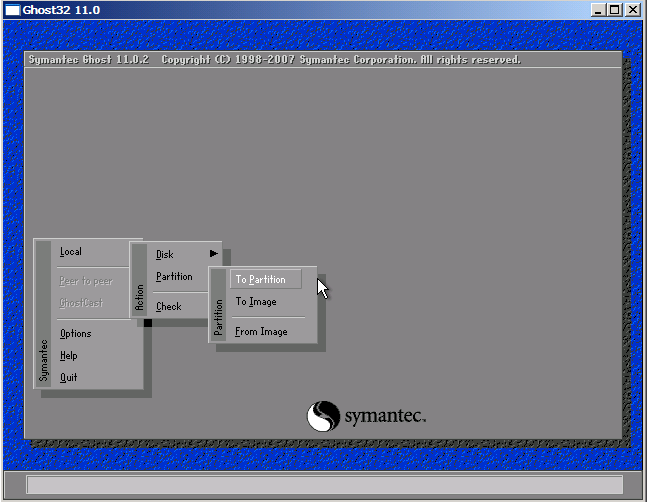647x502 pixels.
Task: Maximize the Ghost32 window
Action: click(x=615, y=10)
